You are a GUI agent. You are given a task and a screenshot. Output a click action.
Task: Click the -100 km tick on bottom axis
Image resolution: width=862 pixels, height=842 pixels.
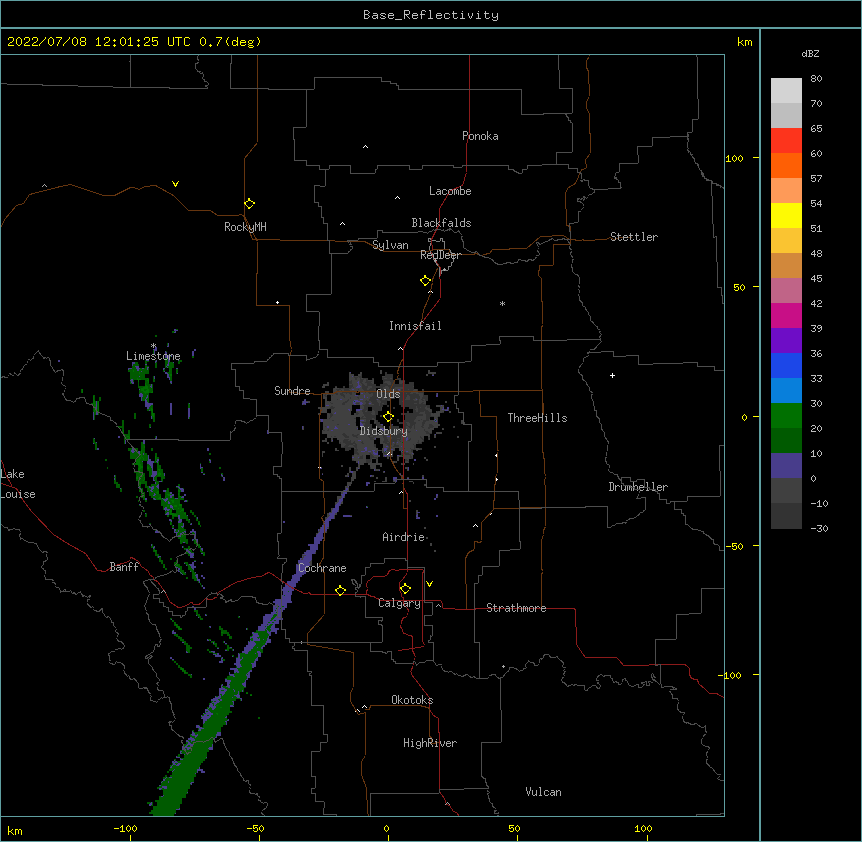(x=125, y=828)
